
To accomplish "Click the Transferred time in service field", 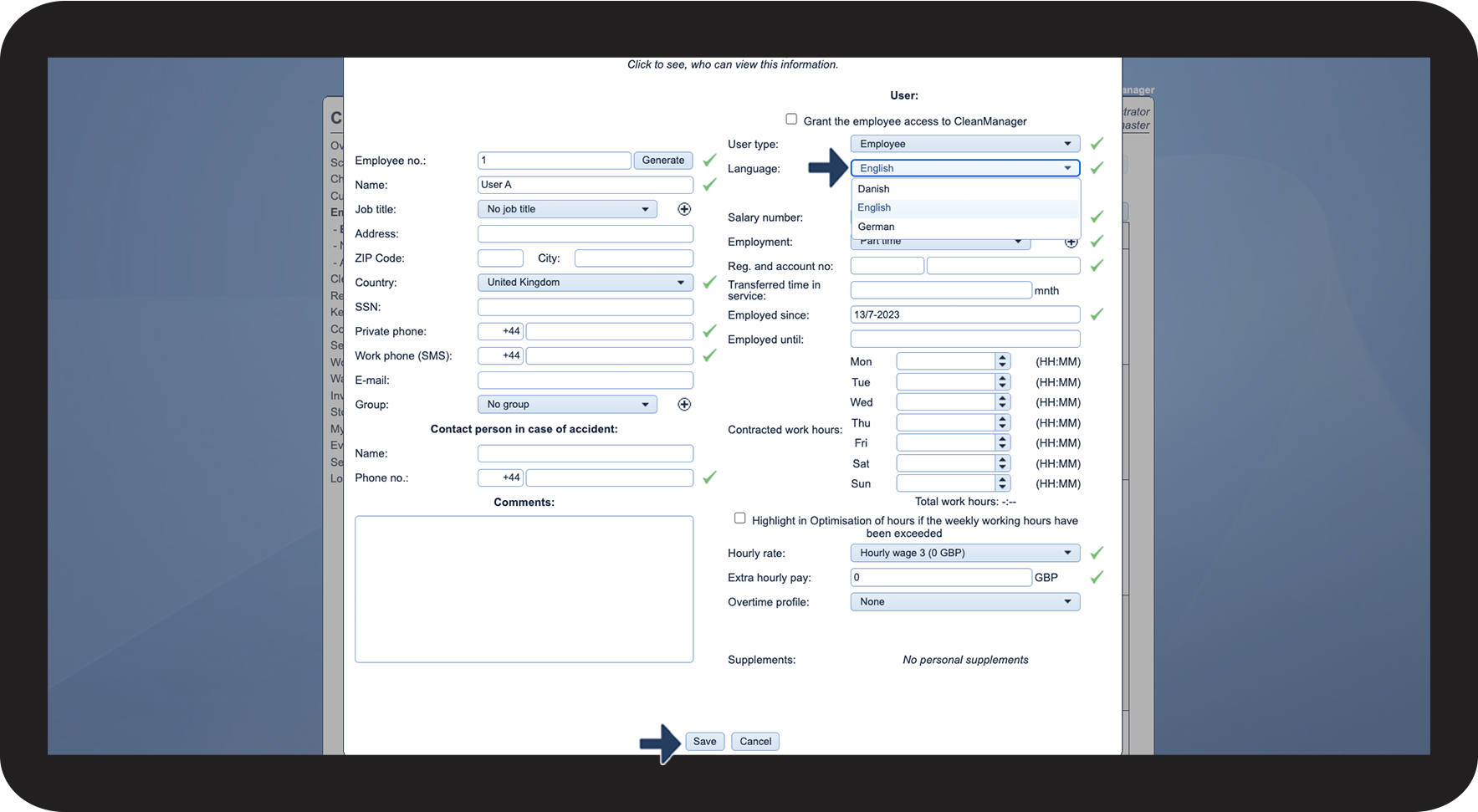I will (x=941, y=290).
